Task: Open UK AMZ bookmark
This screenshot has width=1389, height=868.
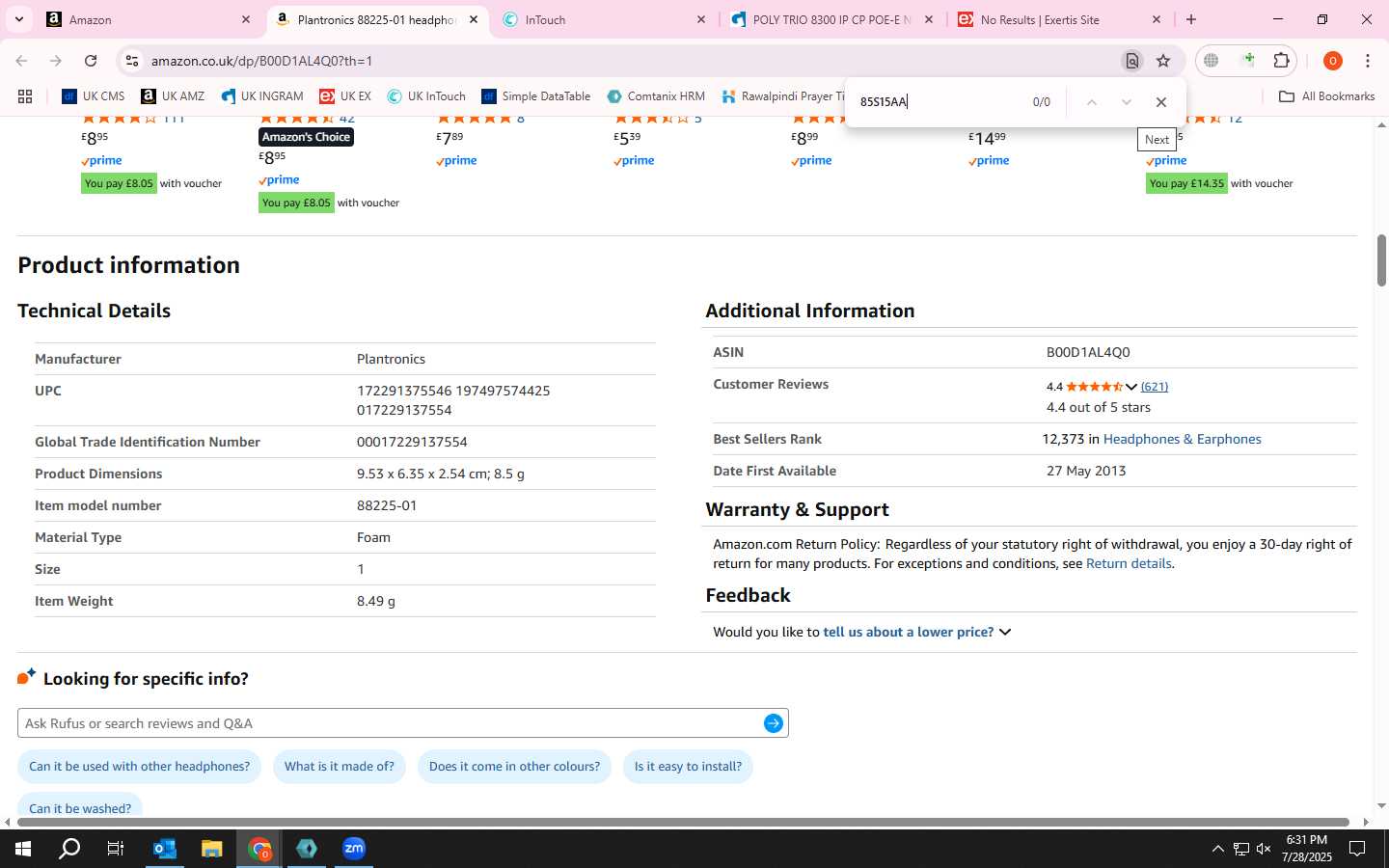Action: tap(173, 96)
